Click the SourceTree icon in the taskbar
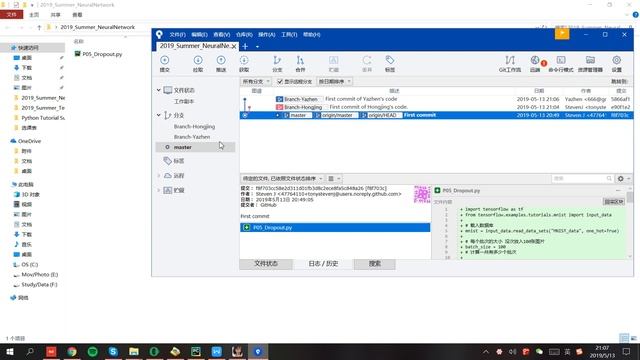 point(258,351)
